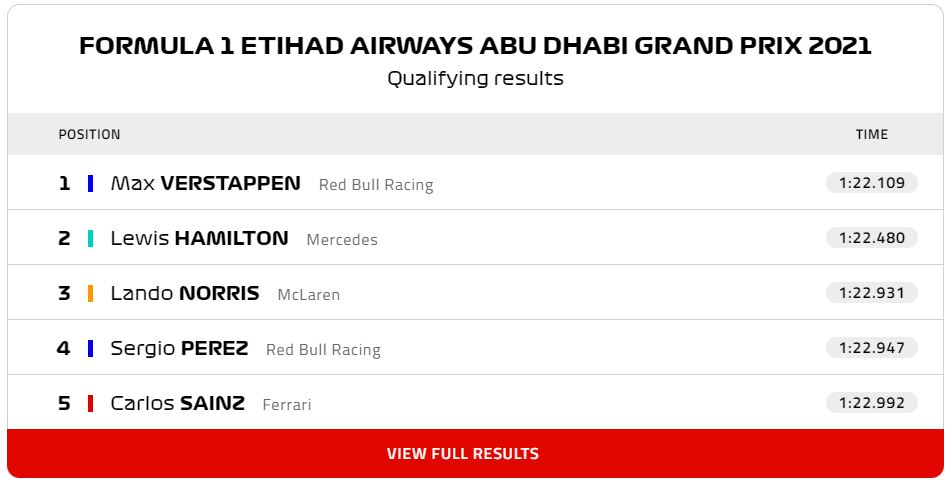Screen dimensions: 949x484
Task: Select Carlos Sainz's driver name
Action: (178, 403)
